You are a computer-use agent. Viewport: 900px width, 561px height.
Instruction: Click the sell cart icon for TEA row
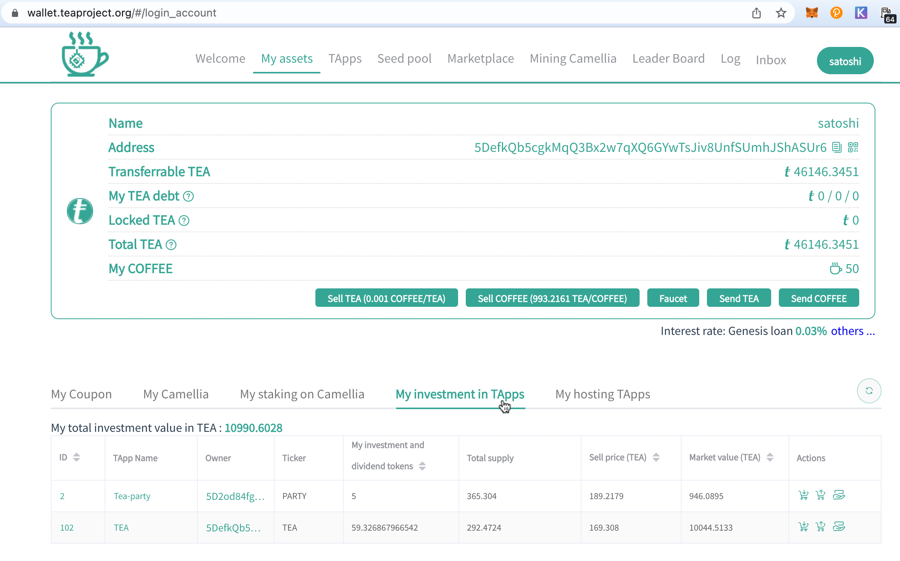click(x=821, y=527)
